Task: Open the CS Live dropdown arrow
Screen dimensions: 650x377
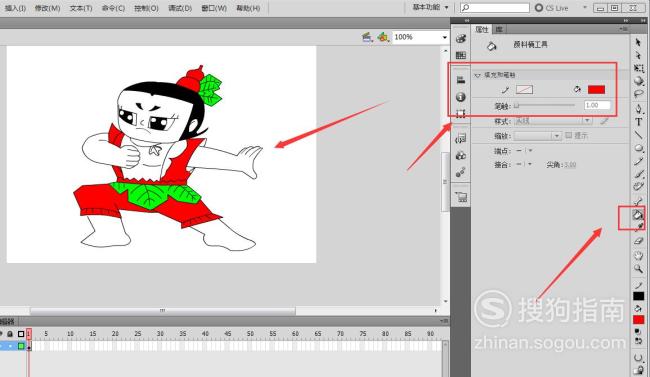Action: pyautogui.click(x=585, y=7)
